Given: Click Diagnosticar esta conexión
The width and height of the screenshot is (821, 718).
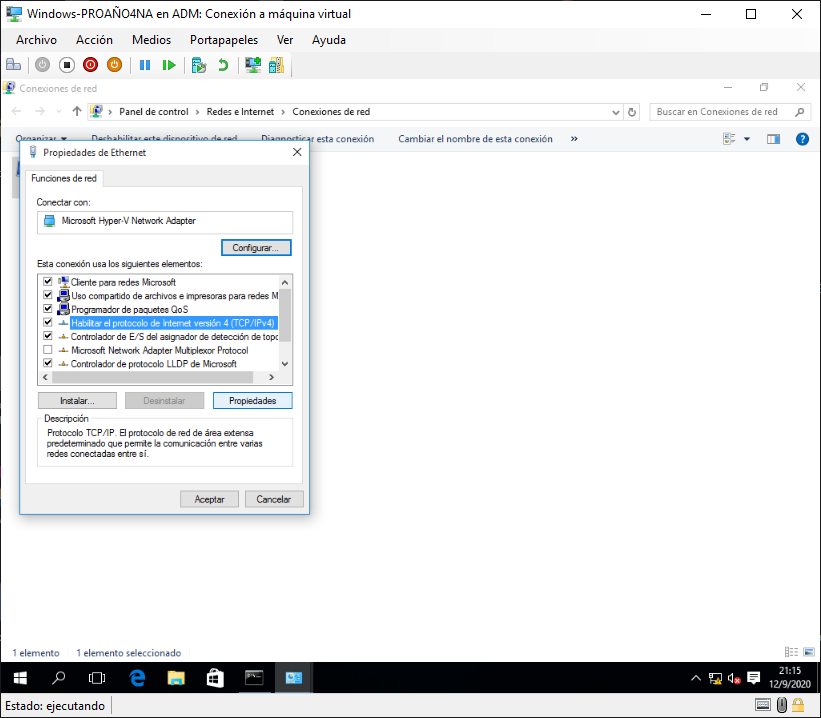Looking at the screenshot, I should pos(317,139).
